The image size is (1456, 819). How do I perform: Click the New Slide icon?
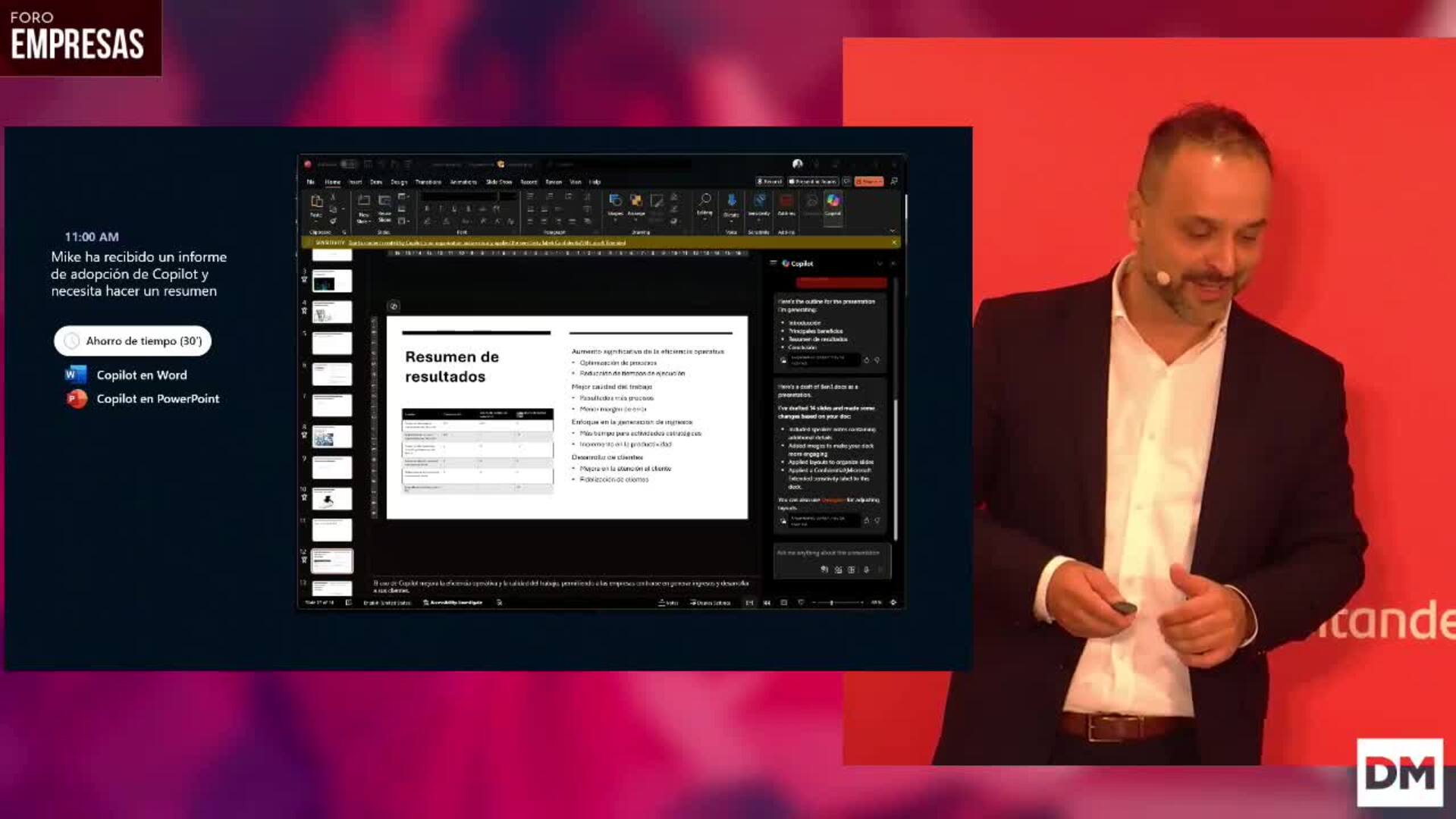(x=364, y=202)
